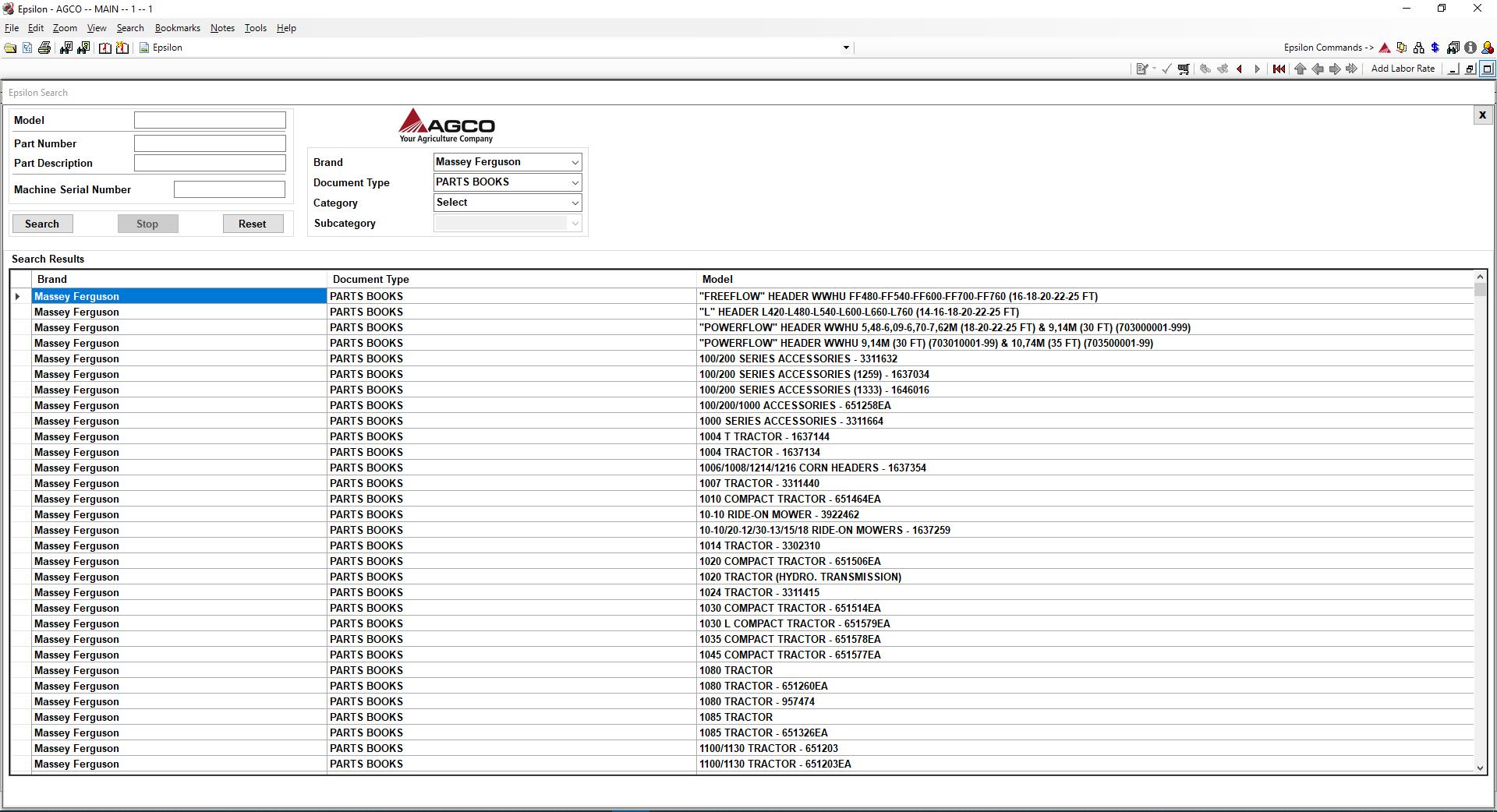Select the 1007 TRACTOR - 3311440 row
The width and height of the screenshot is (1497, 812).
coord(759,483)
